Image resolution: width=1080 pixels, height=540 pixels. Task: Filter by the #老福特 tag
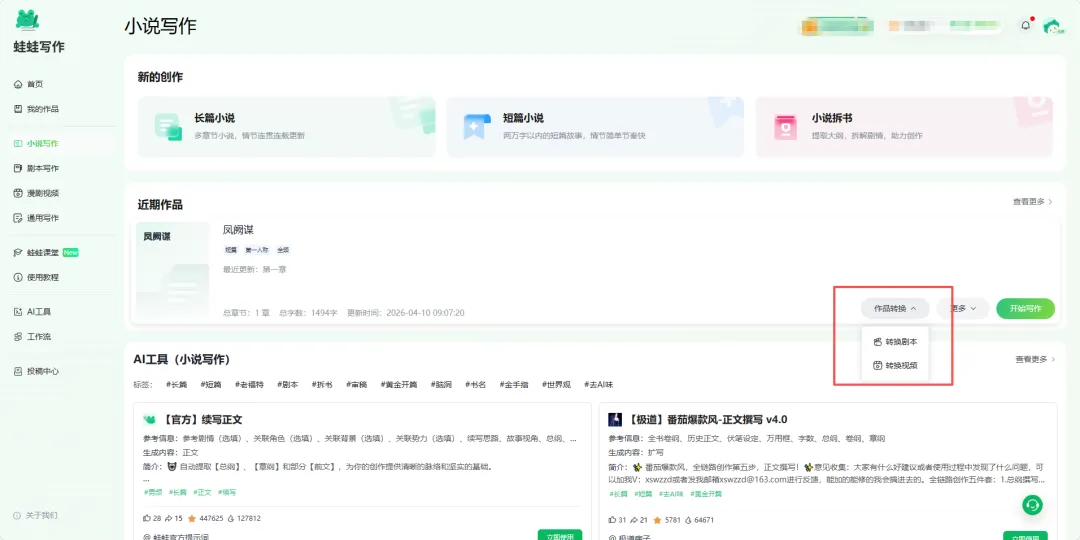coord(249,384)
